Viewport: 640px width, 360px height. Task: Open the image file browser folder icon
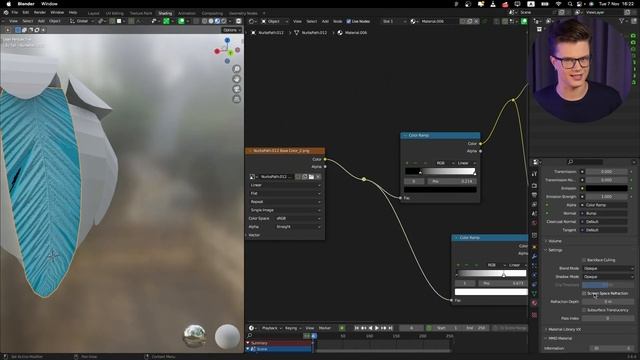click(311, 177)
